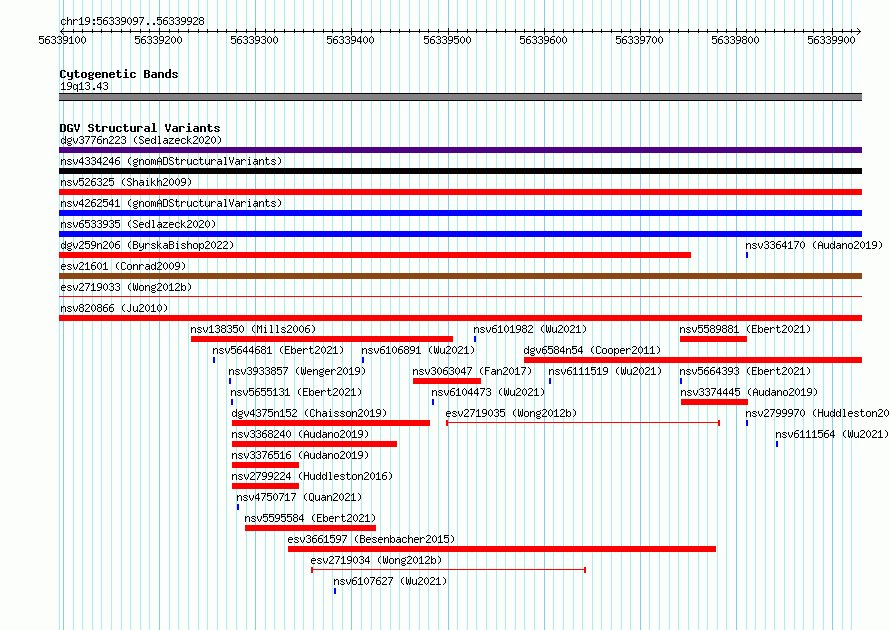Click the red esv3661597 variant bar

(502, 549)
